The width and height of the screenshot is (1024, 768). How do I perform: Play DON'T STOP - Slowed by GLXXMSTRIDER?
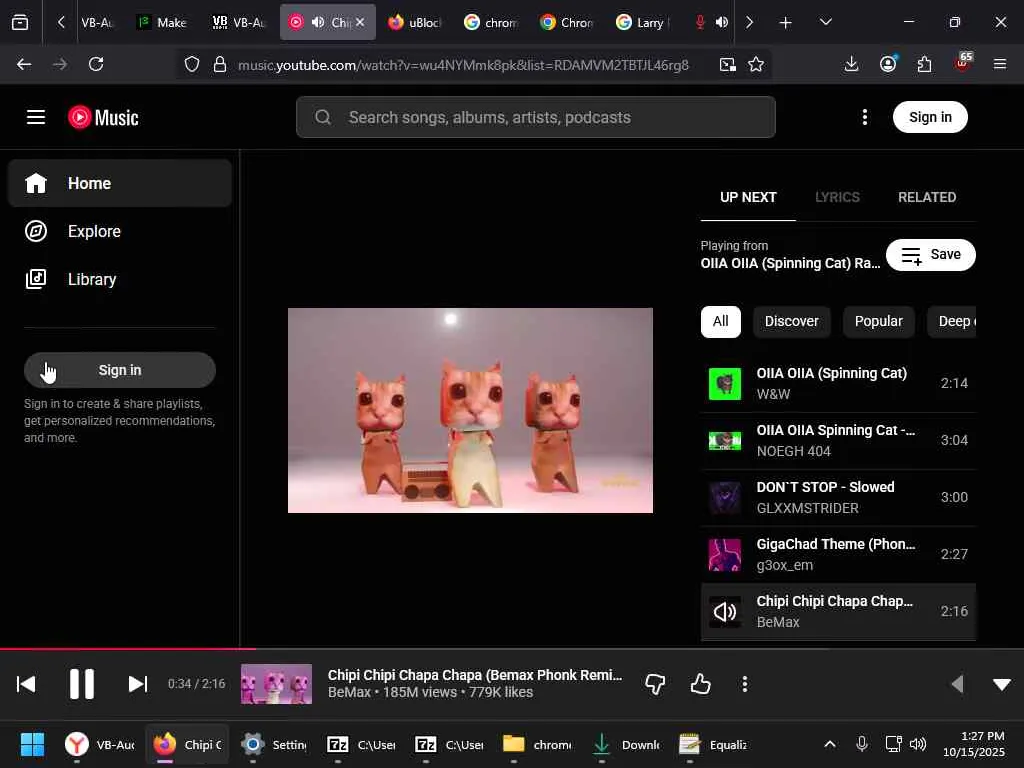(838, 498)
